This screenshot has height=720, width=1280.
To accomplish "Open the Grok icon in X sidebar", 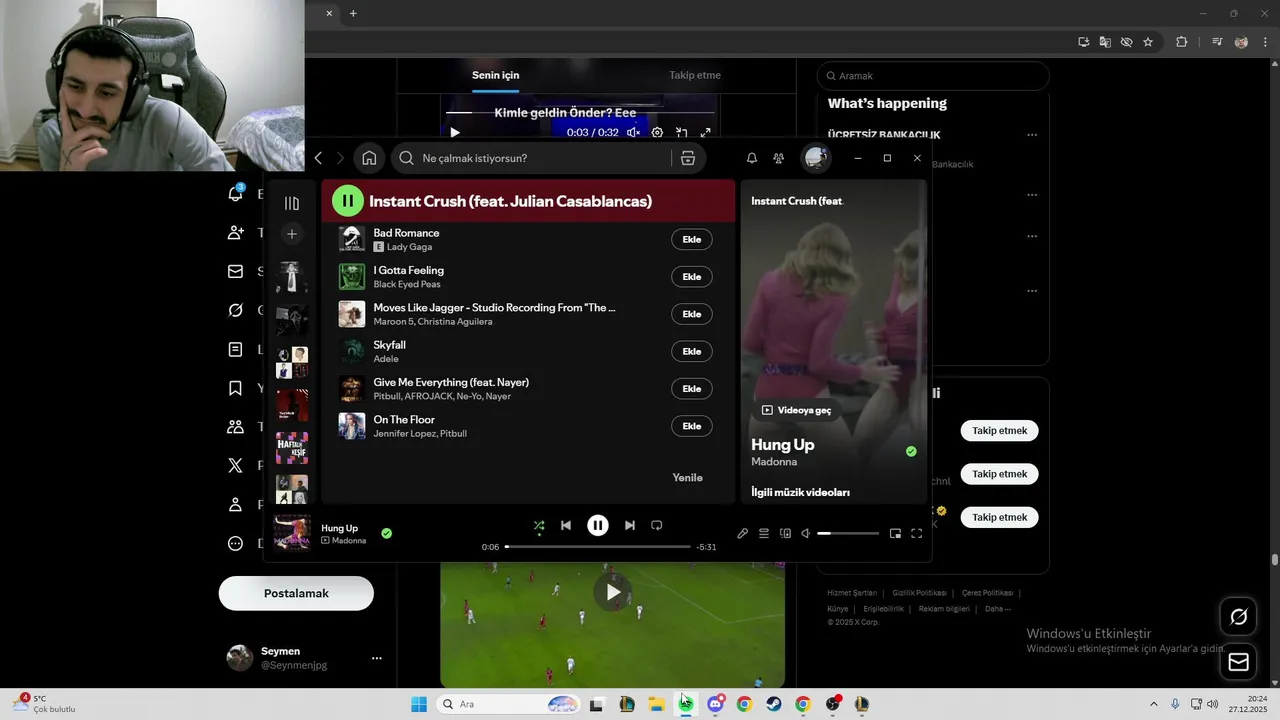I will [236, 310].
